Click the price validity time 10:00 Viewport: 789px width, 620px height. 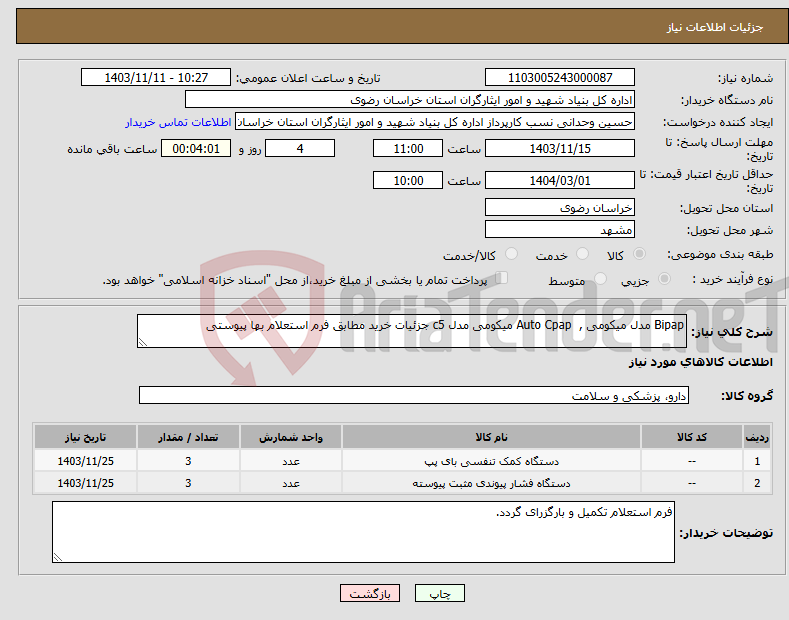pos(408,180)
